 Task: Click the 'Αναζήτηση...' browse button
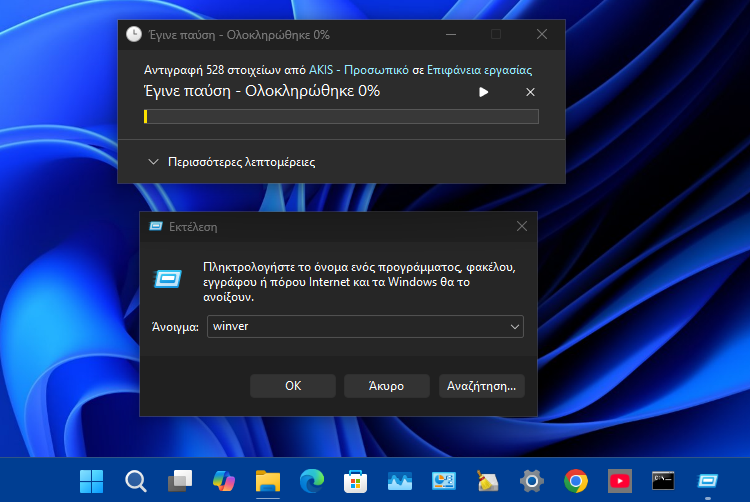[481, 385]
